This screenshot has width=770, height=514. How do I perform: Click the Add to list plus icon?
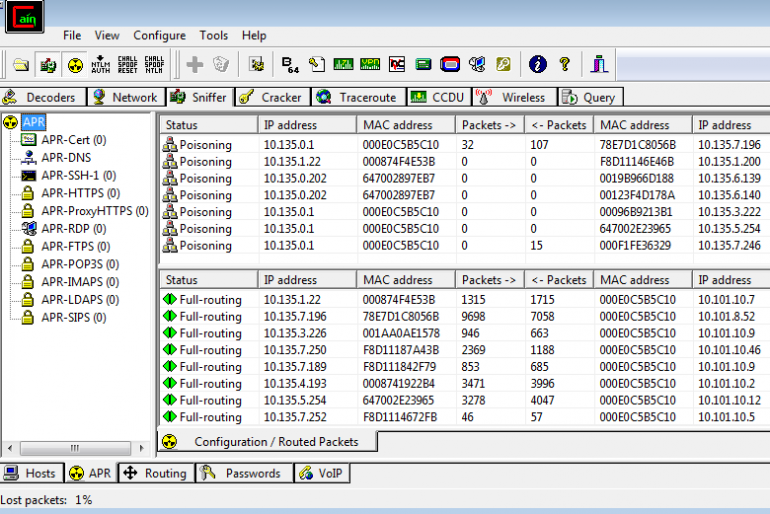(x=194, y=64)
